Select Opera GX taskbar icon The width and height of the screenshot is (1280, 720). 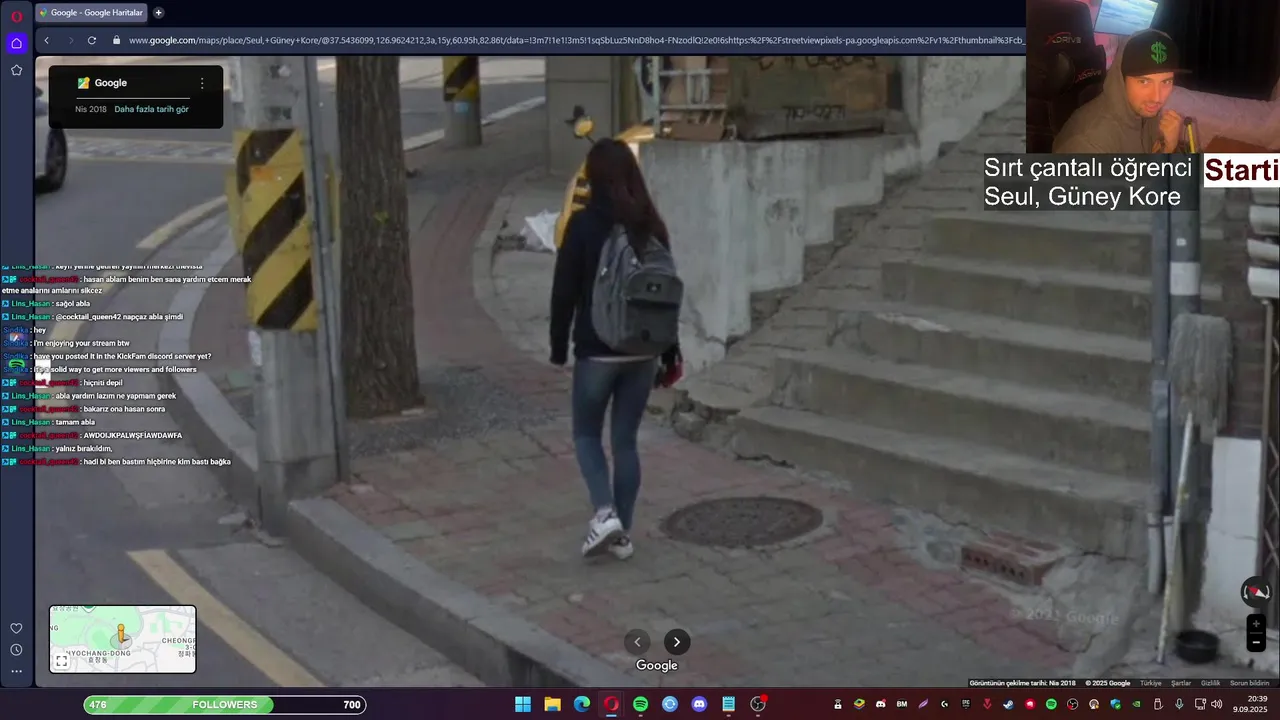(611, 704)
